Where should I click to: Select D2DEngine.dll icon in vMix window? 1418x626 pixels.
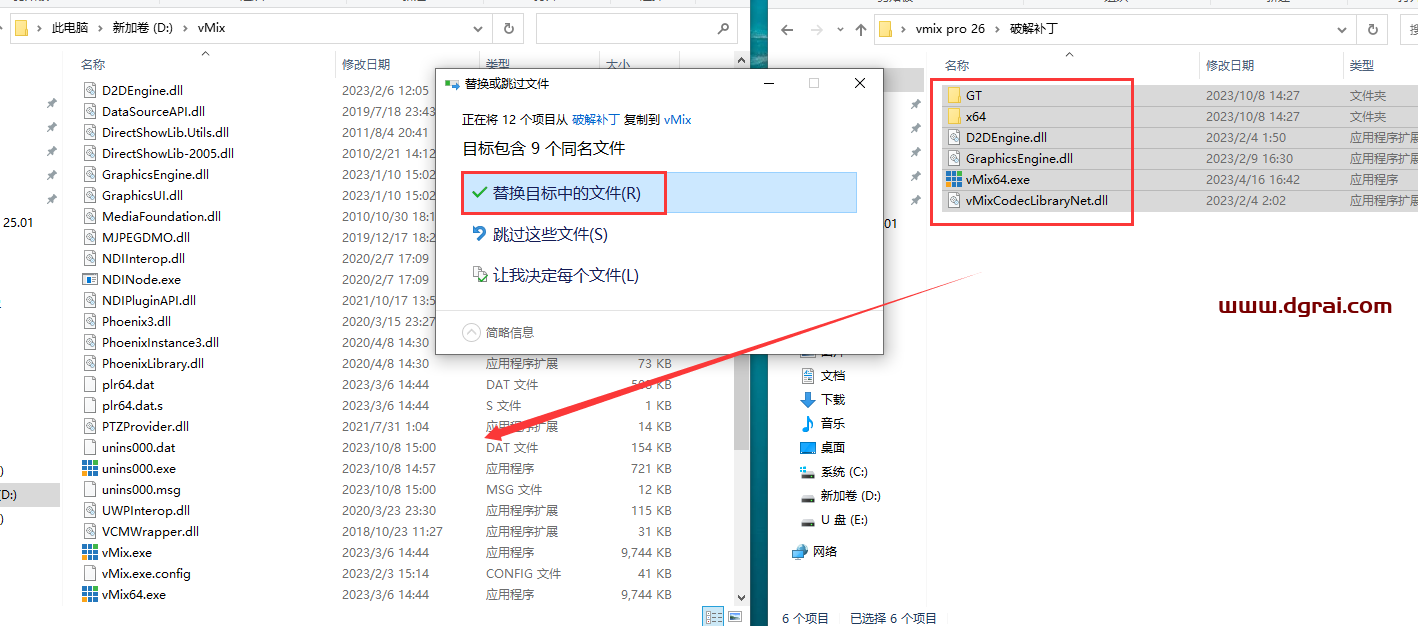tap(90, 90)
